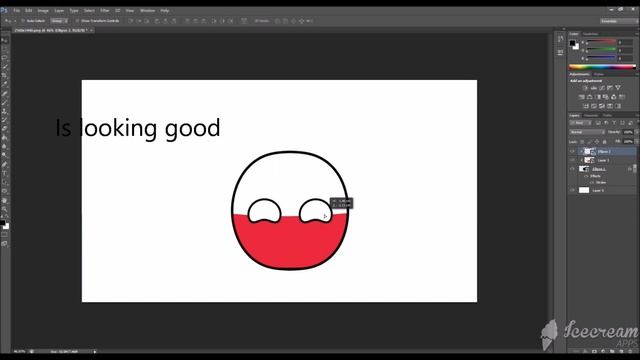
Task: Switch to the Styles tab
Action: tap(599, 74)
